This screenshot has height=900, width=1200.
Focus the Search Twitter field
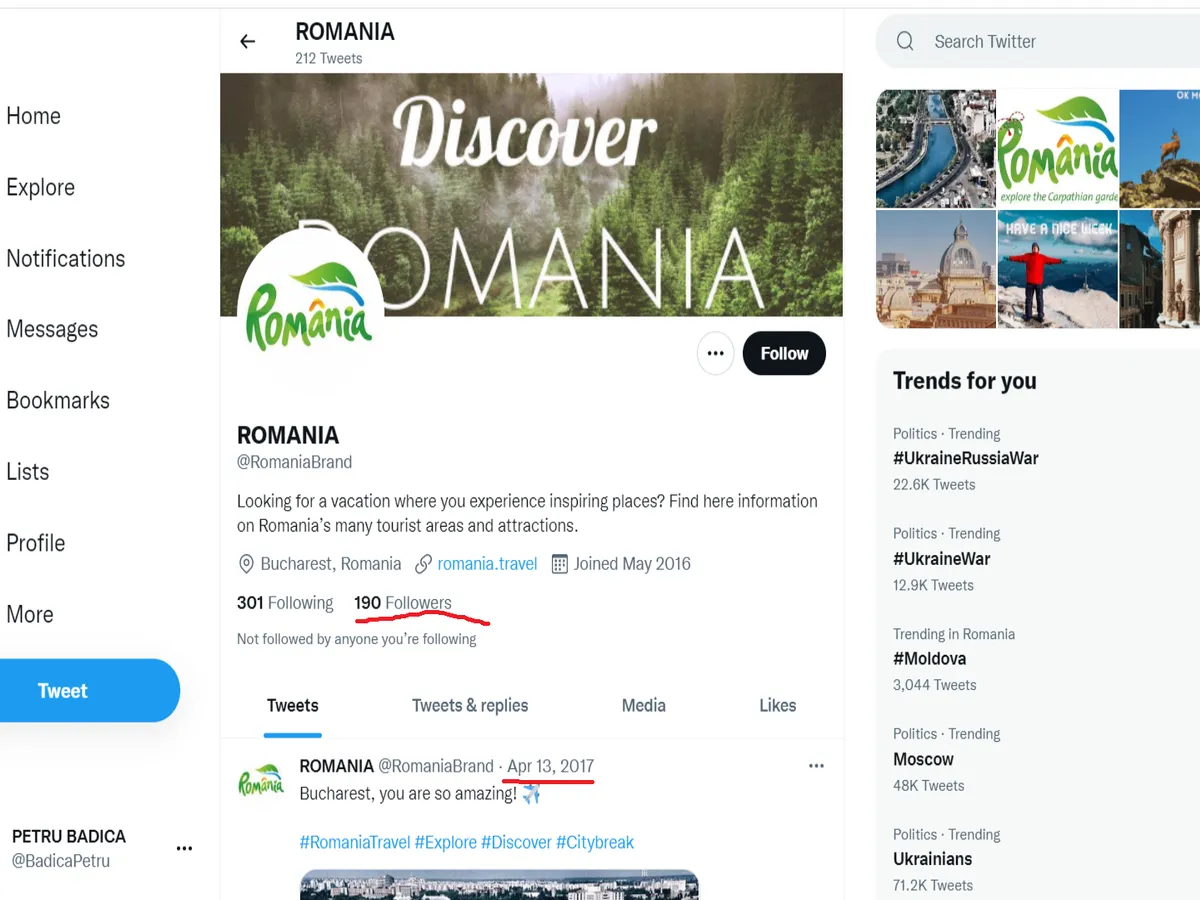[x=1040, y=41]
